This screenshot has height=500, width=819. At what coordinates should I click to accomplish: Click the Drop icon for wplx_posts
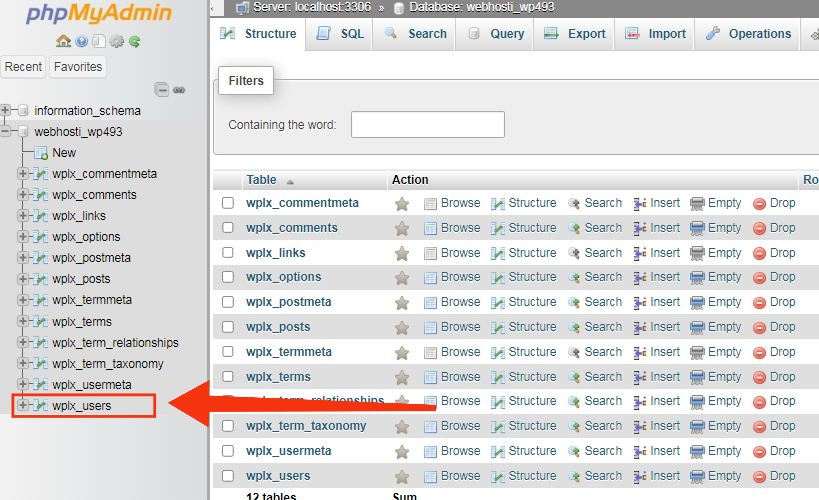pyautogui.click(x=759, y=328)
